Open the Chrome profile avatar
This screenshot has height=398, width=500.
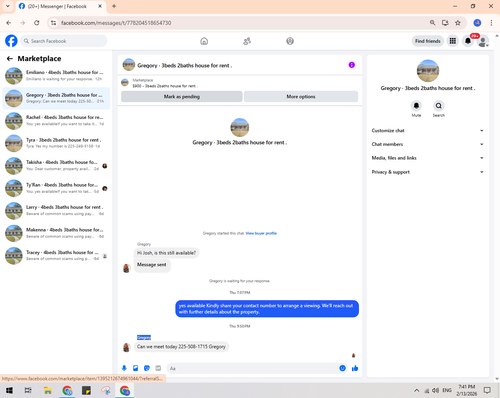coord(477,23)
